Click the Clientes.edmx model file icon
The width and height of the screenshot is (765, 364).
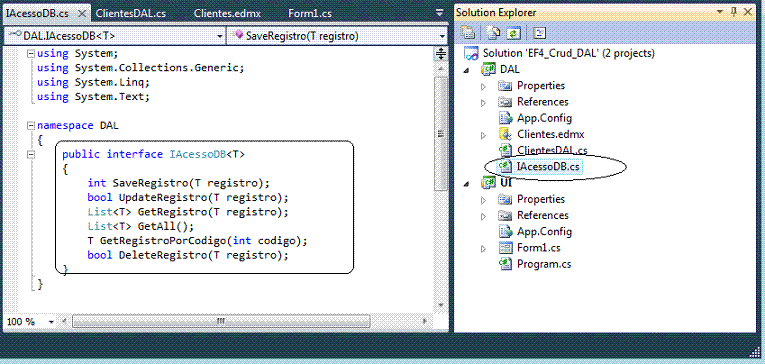505,134
